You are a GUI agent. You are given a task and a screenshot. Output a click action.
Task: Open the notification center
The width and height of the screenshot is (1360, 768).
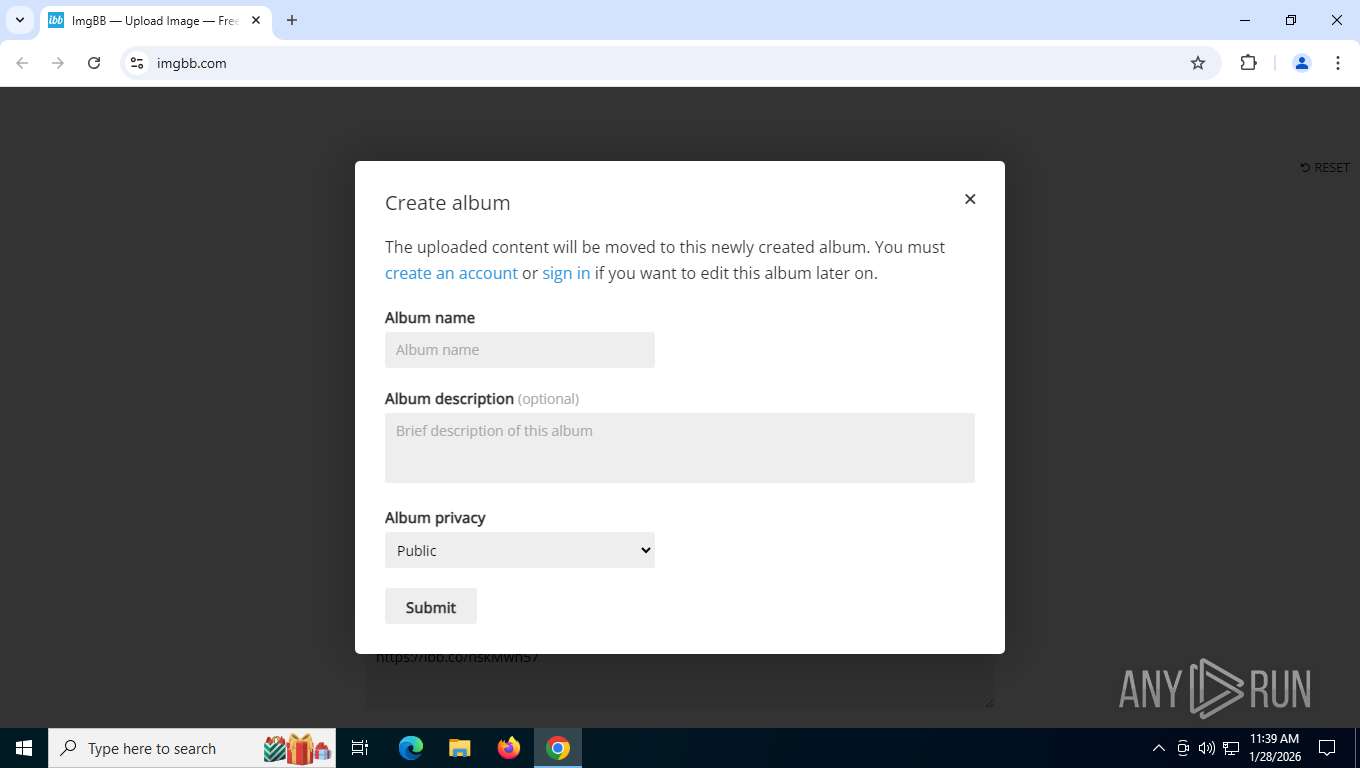point(1327,748)
